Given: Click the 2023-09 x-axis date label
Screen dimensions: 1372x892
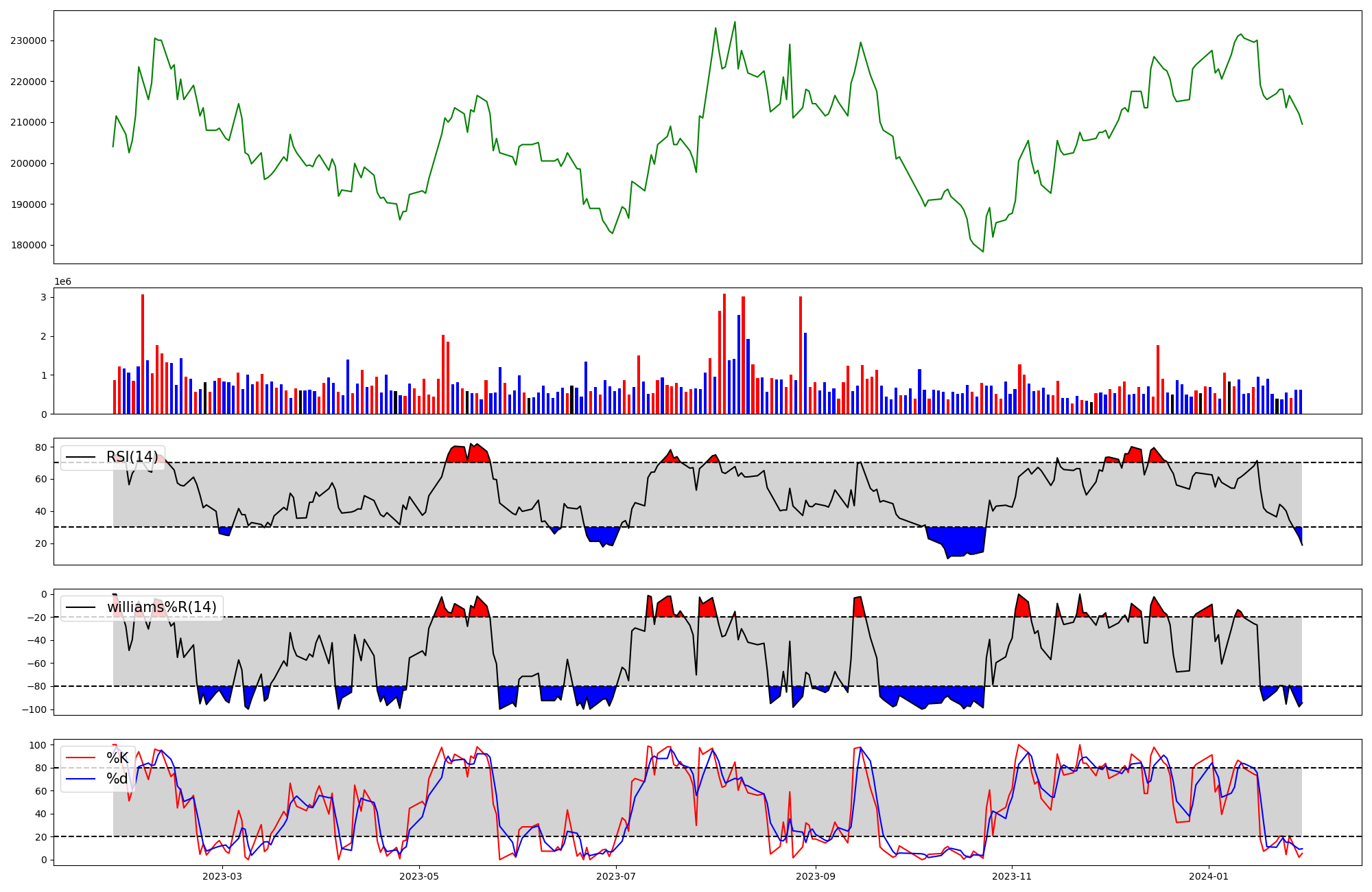Looking at the screenshot, I should click(x=816, y=876).
